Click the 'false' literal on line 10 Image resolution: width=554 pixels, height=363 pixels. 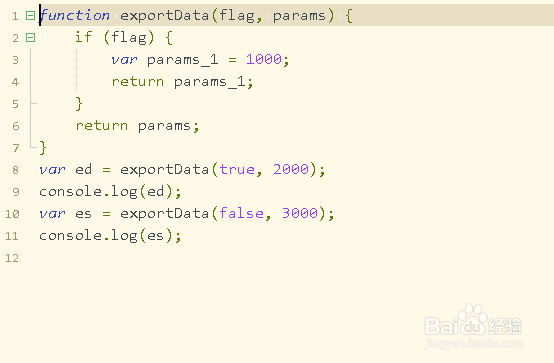[x=242, y=213]
